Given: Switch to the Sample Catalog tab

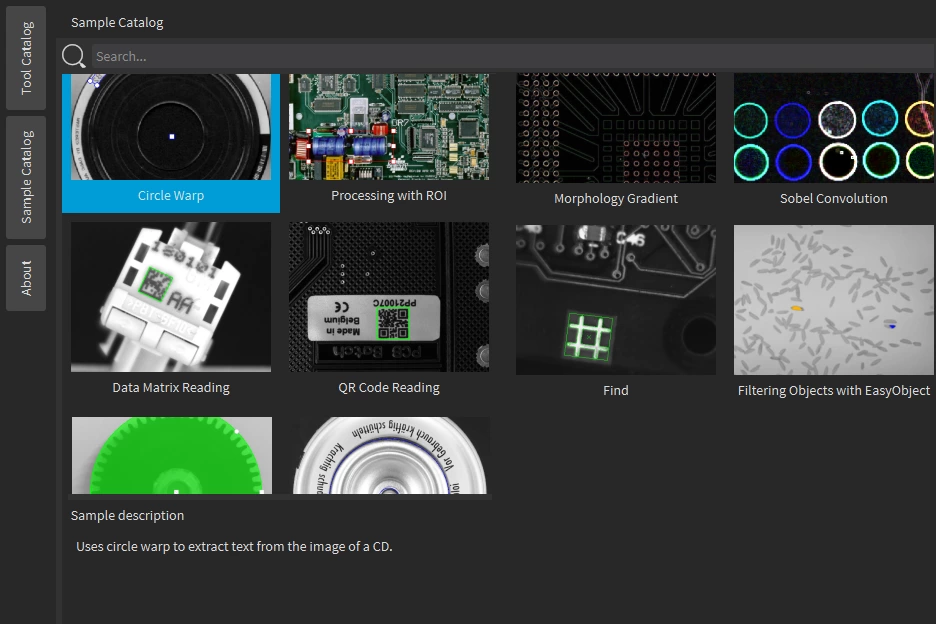Looking at the screenshot, I should pyautogui.click(x=26, y=177).
